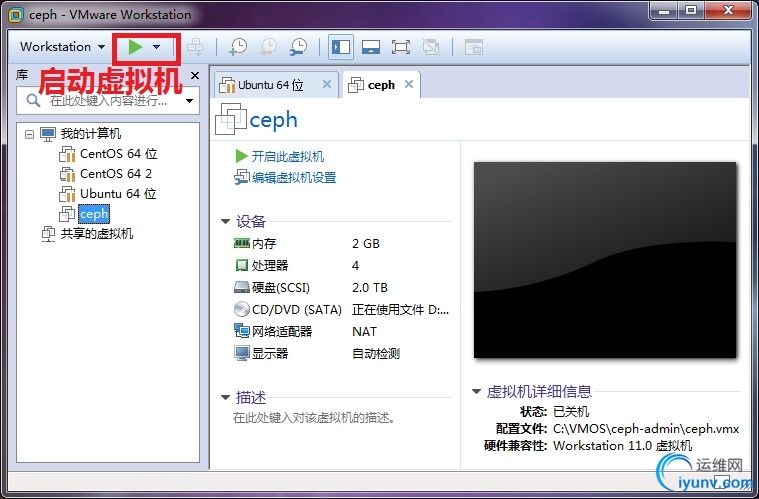Image resolution: width=759 pixels, height=499 pixels.
Task: Toggle the library sidebar view icon
Action: pos(341,47)
